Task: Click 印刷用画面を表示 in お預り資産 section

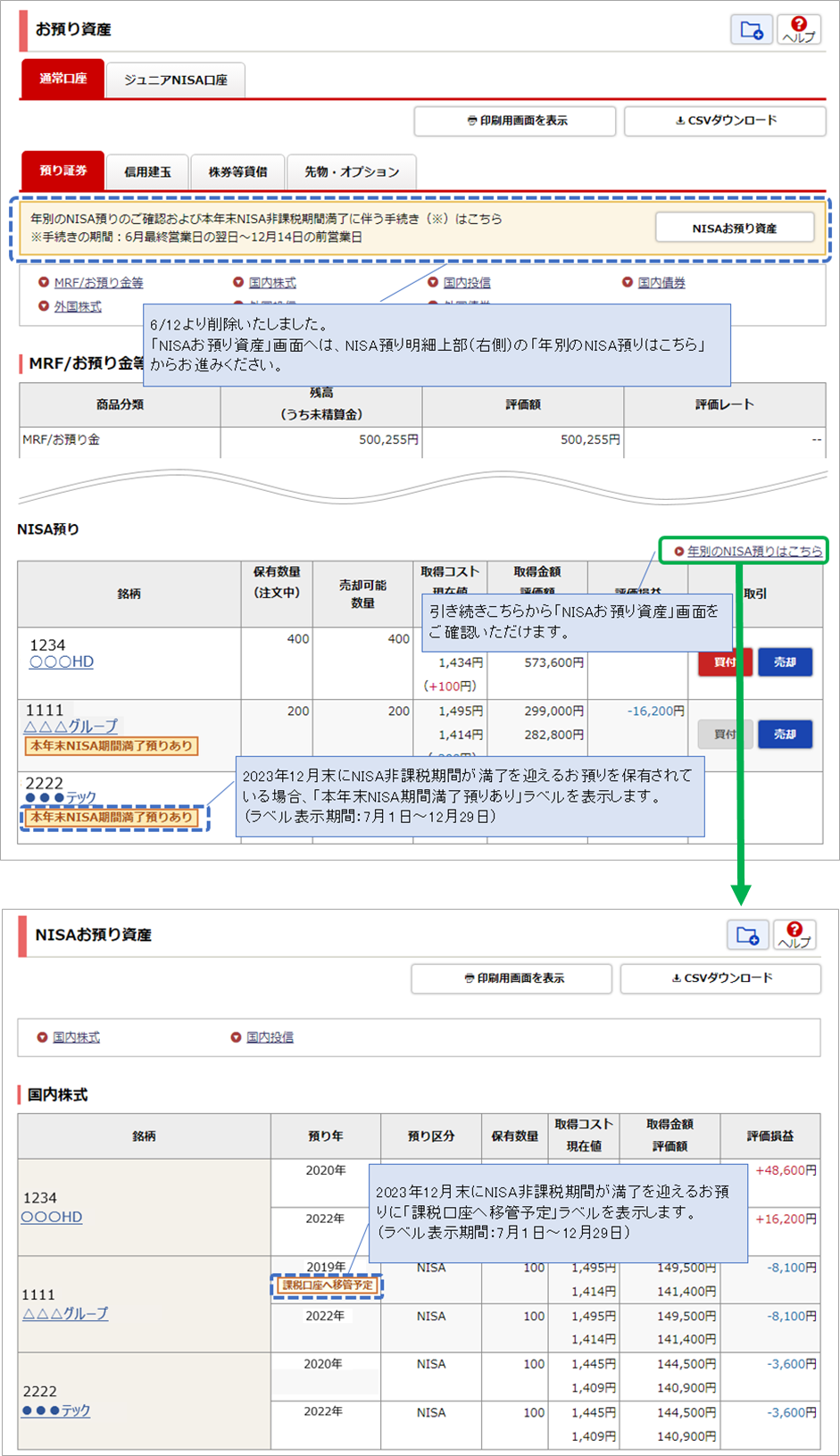Action: [515, 121]
